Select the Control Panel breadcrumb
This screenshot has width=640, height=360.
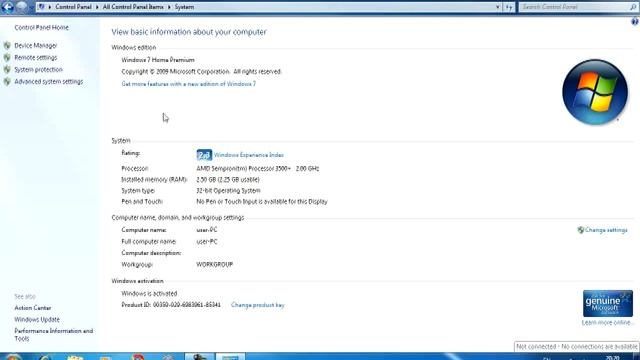click(73, 7)
